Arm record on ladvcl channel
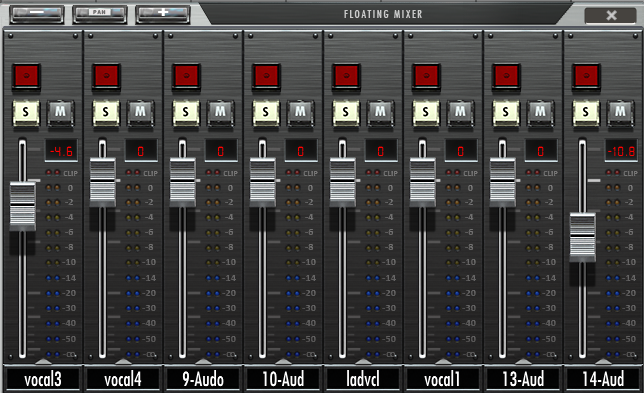The width and height of the screenshot is (644, 393). tap(346, 76)
